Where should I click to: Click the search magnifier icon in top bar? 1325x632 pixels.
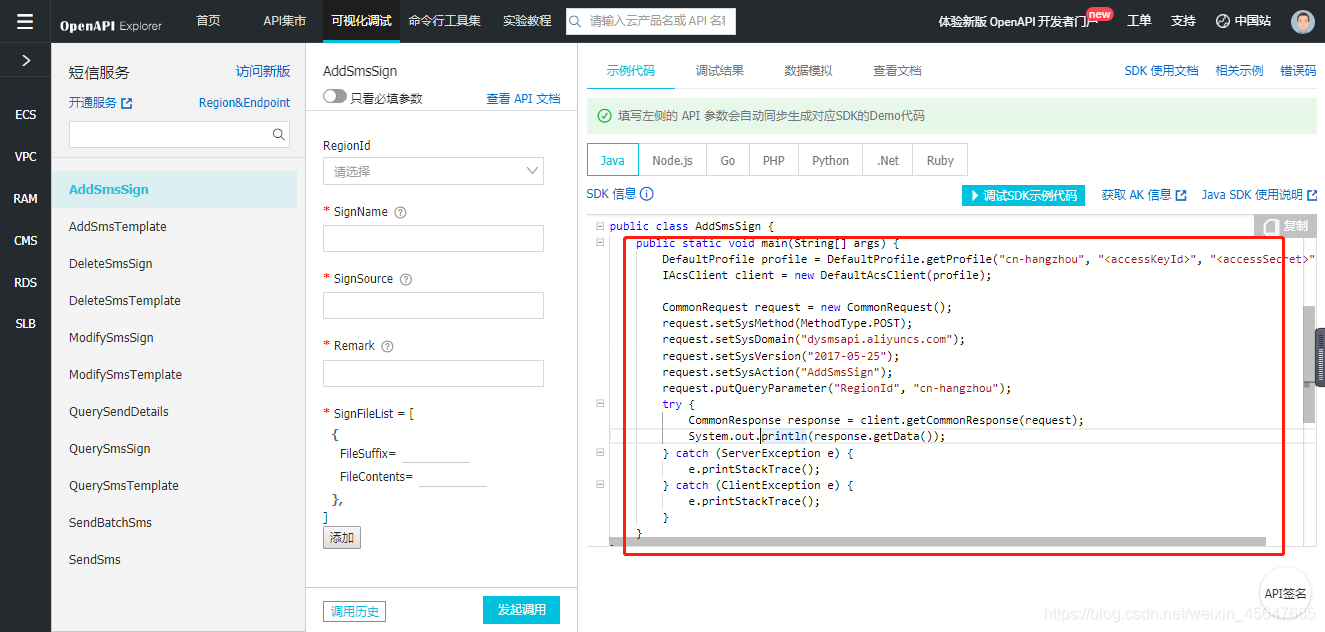tap(576, 21)
